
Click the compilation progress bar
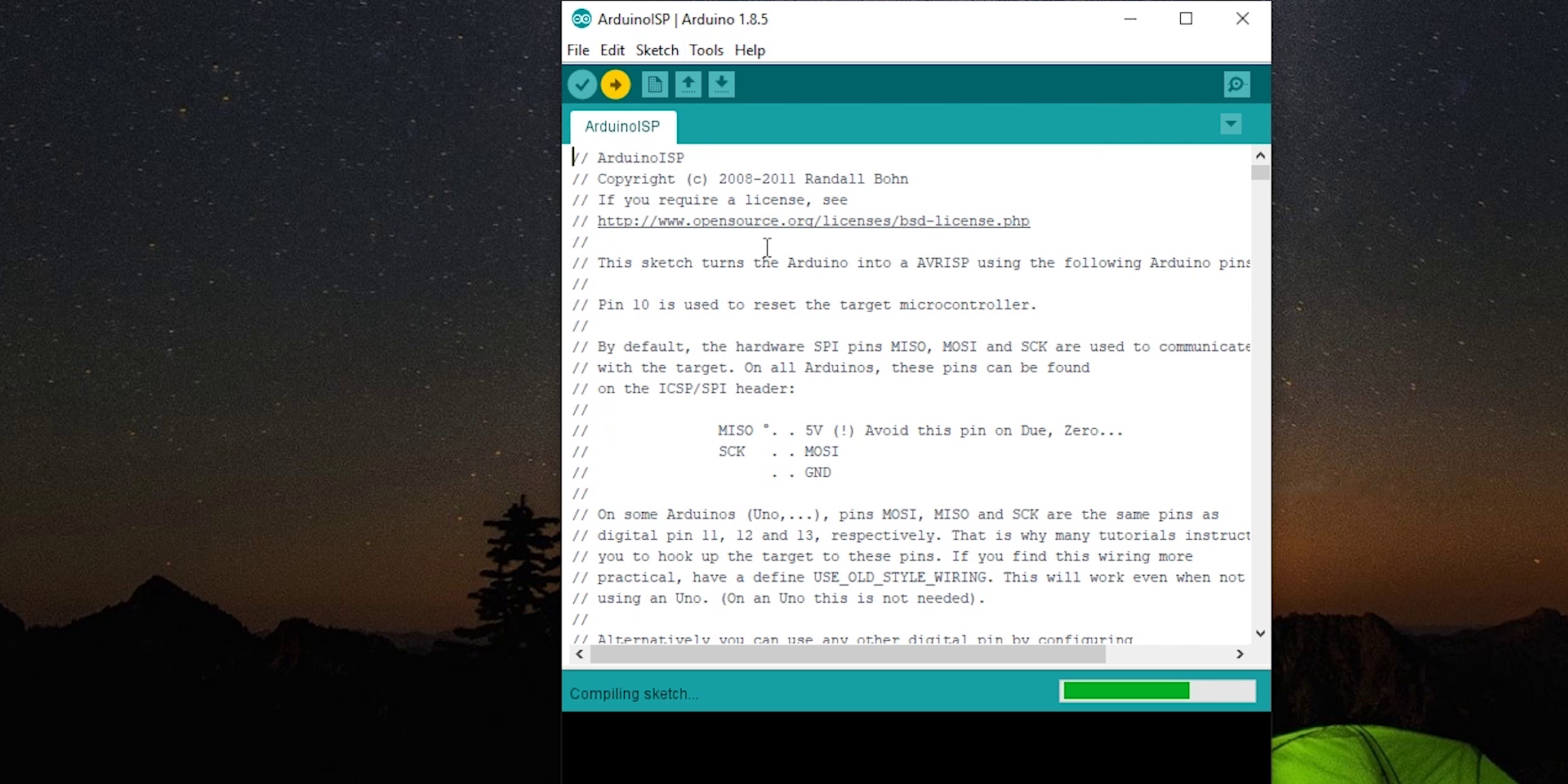pos(1157,690)
